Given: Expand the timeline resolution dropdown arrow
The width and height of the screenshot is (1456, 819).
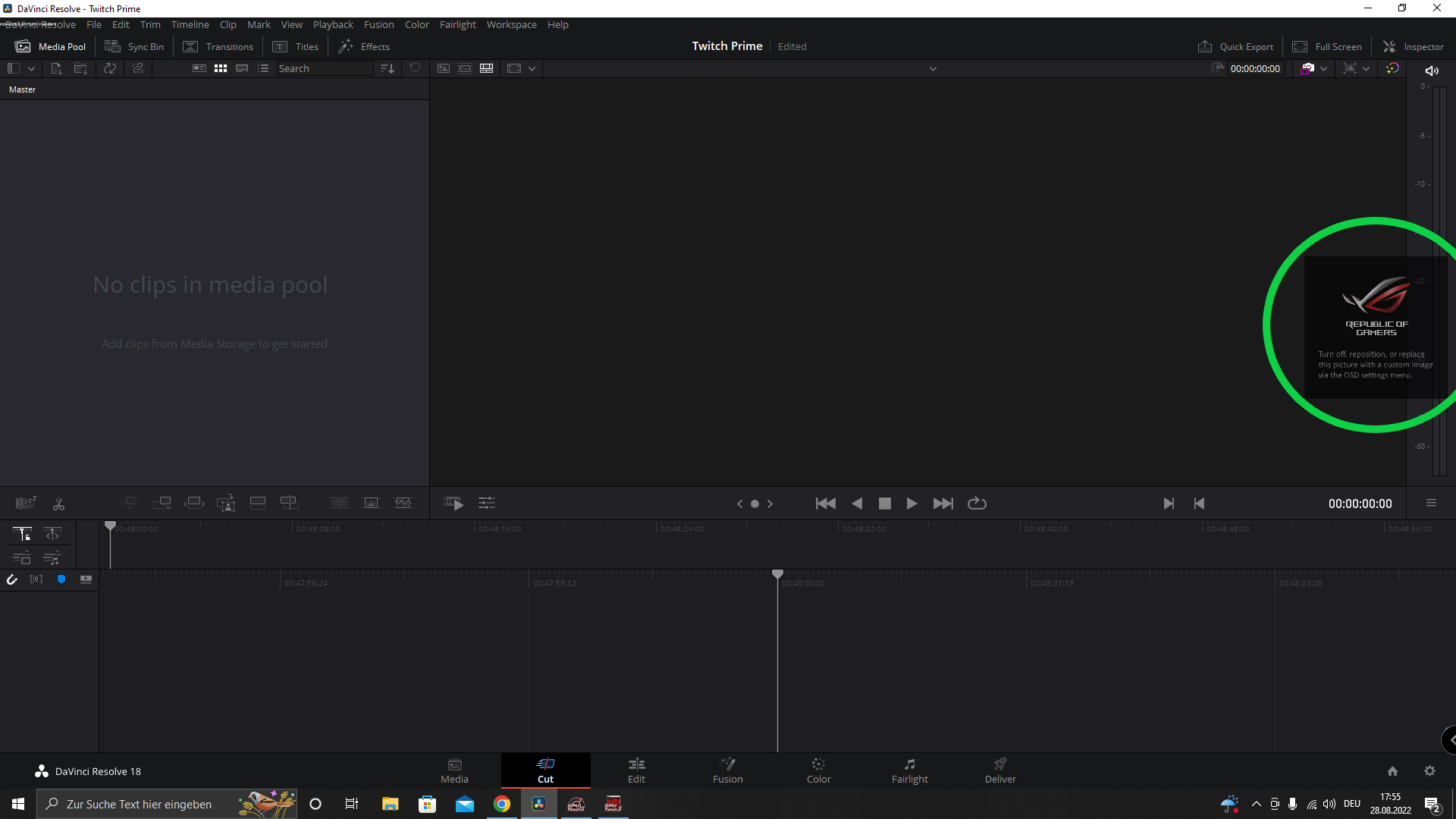Looking at the screenshot, I should coord(532,68).
